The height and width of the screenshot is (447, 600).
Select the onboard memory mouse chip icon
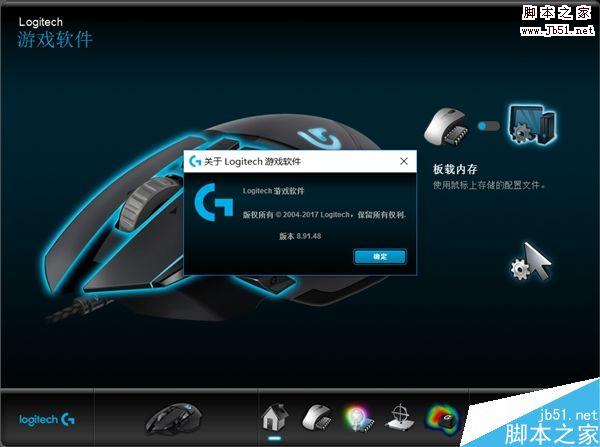coord(446,126)
